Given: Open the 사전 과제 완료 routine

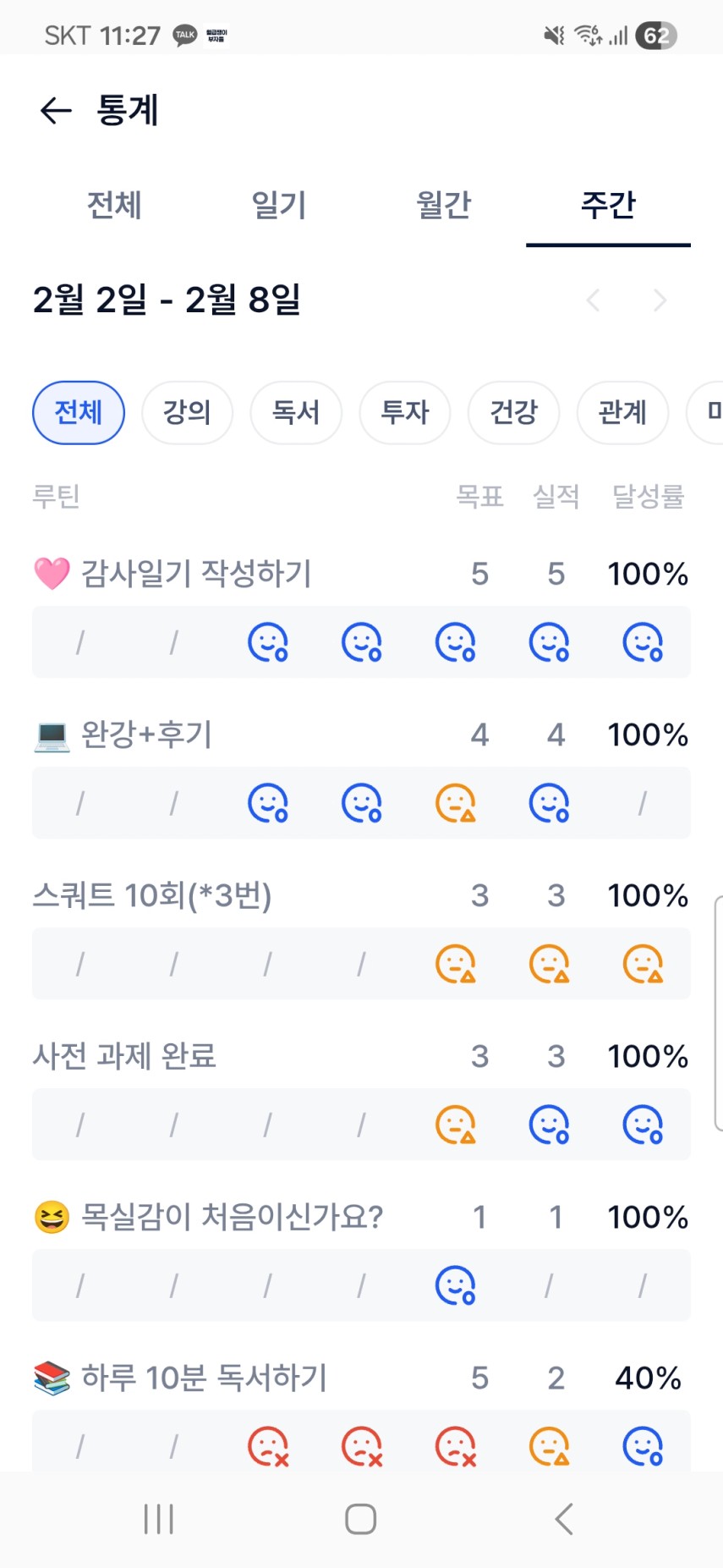Looking at the screenshot, I should [x=124, y=1056].
